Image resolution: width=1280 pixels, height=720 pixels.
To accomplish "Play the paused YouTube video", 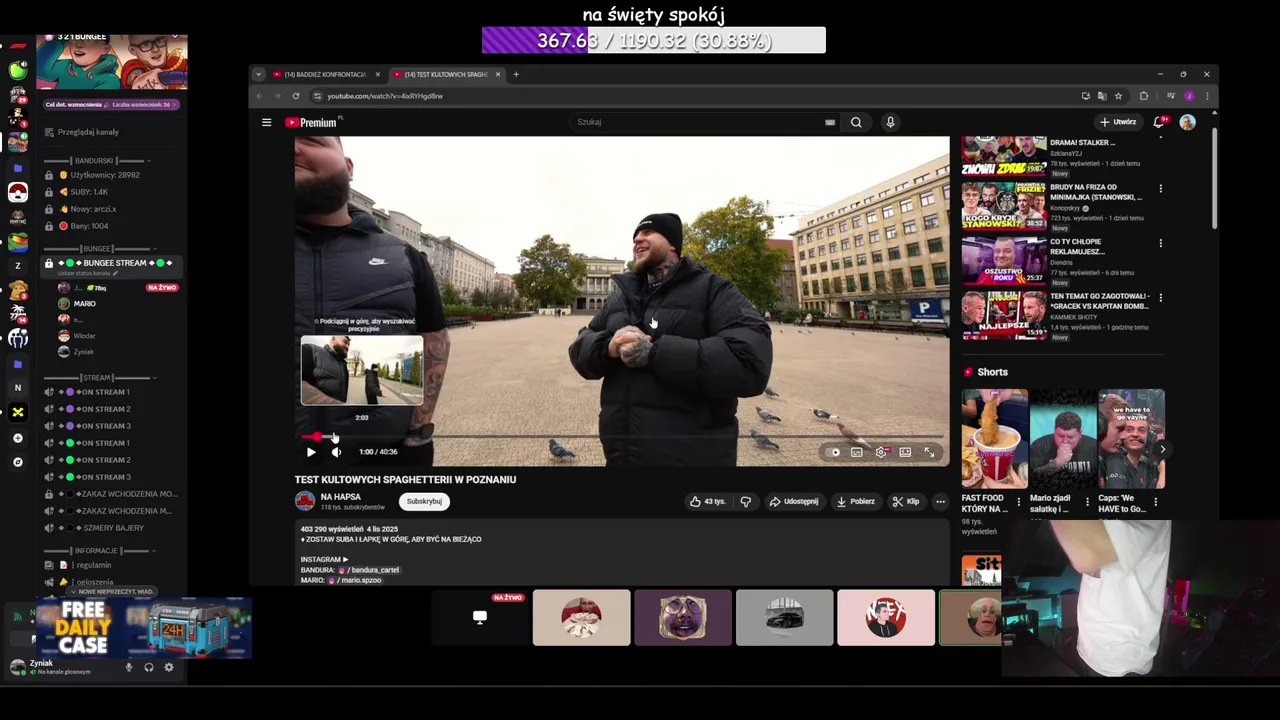I will coord(311,452).
